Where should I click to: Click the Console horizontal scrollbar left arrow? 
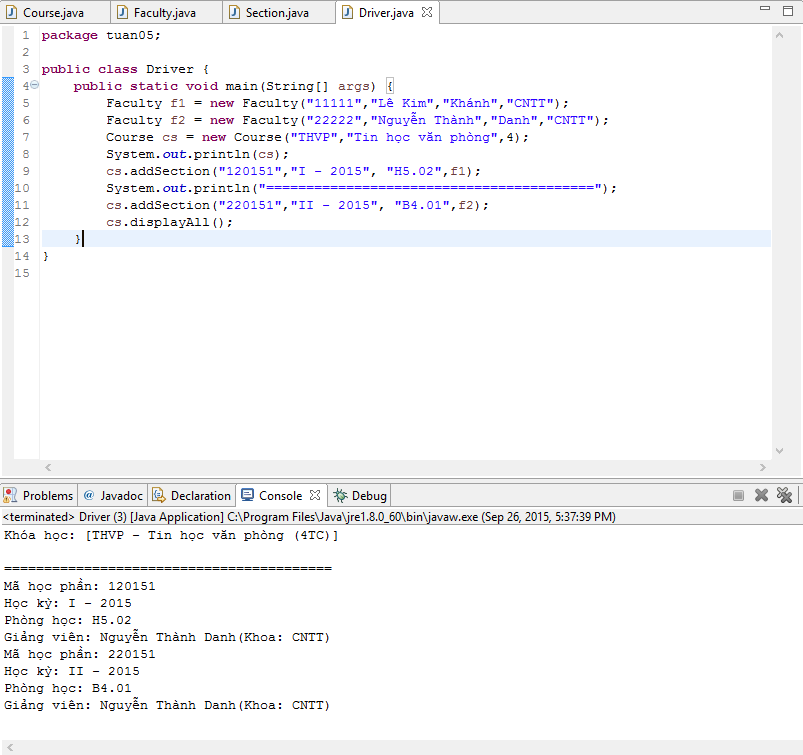pos(10,748)
